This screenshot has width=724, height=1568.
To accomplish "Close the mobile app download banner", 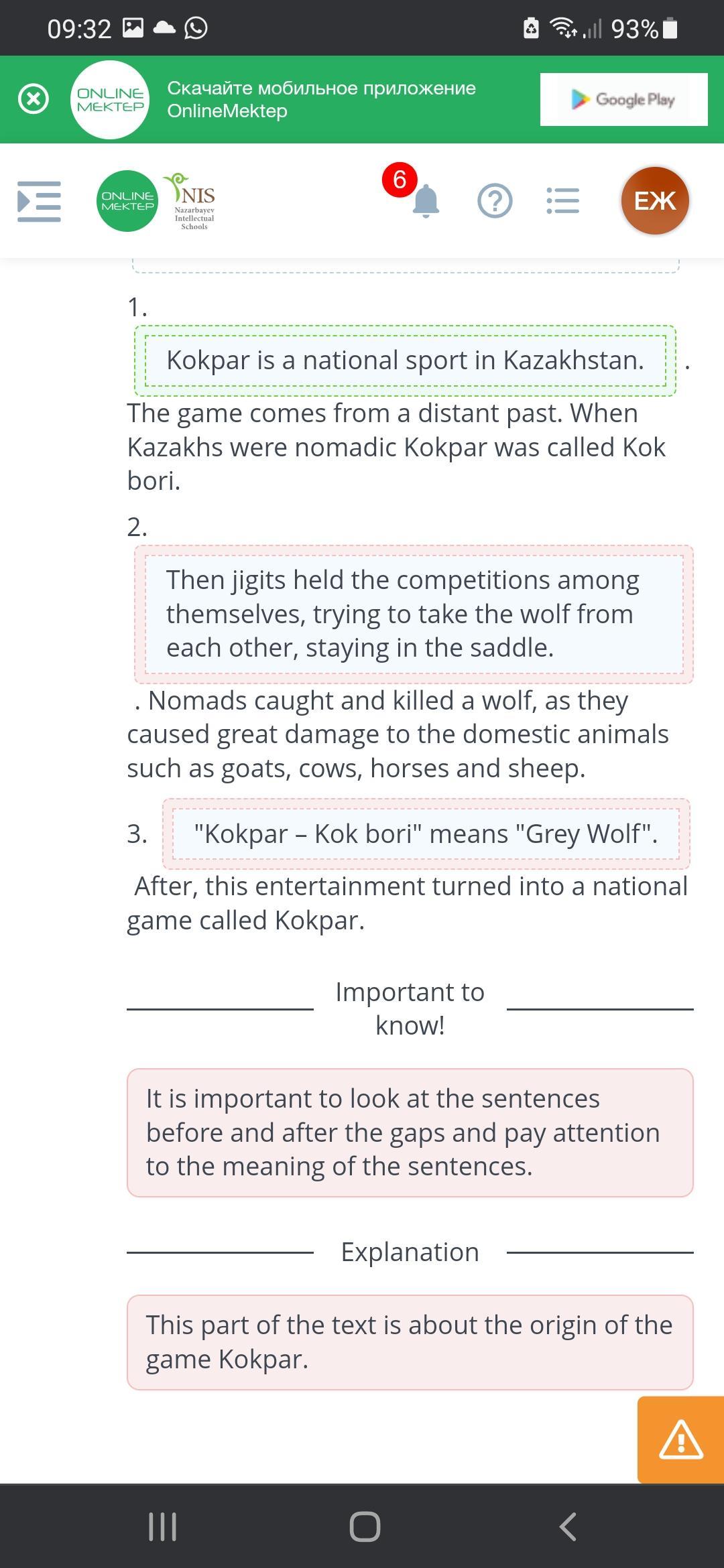I will click(33, 99).
